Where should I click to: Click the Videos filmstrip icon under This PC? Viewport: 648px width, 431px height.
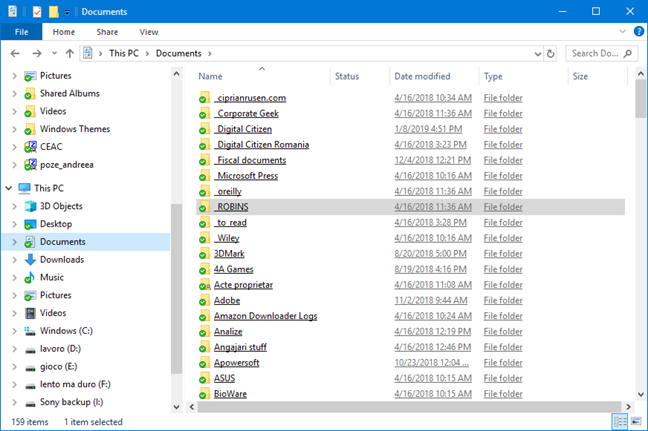(x=30, y=313)
